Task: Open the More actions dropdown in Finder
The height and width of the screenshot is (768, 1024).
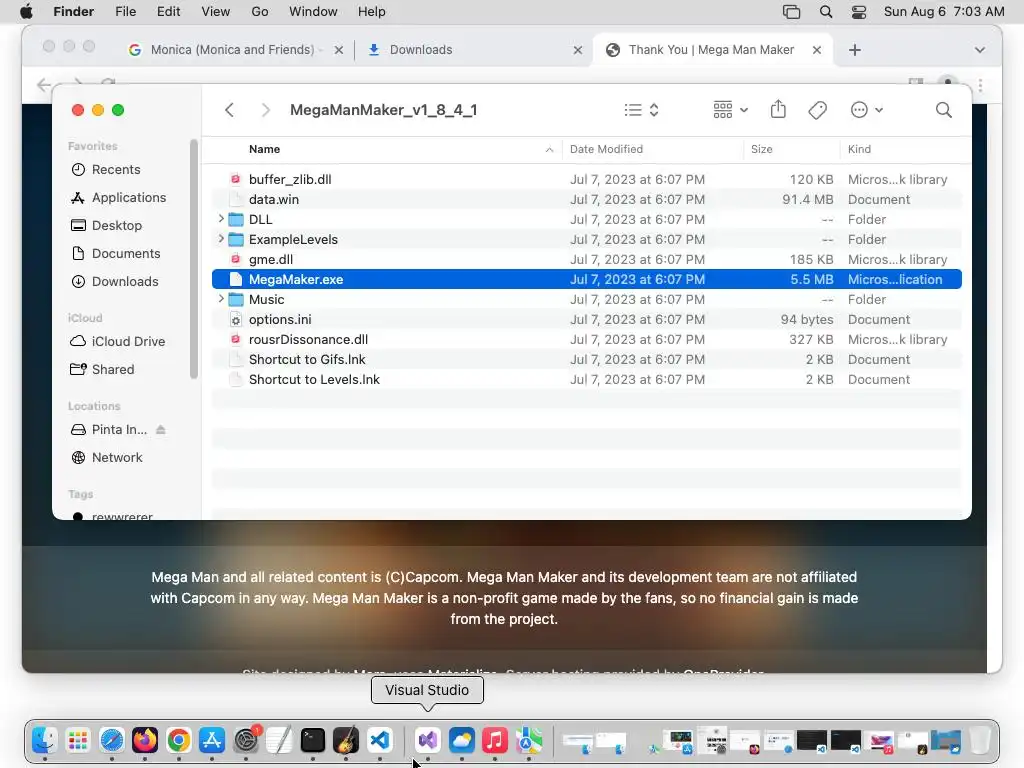Action: click(867, 110)
